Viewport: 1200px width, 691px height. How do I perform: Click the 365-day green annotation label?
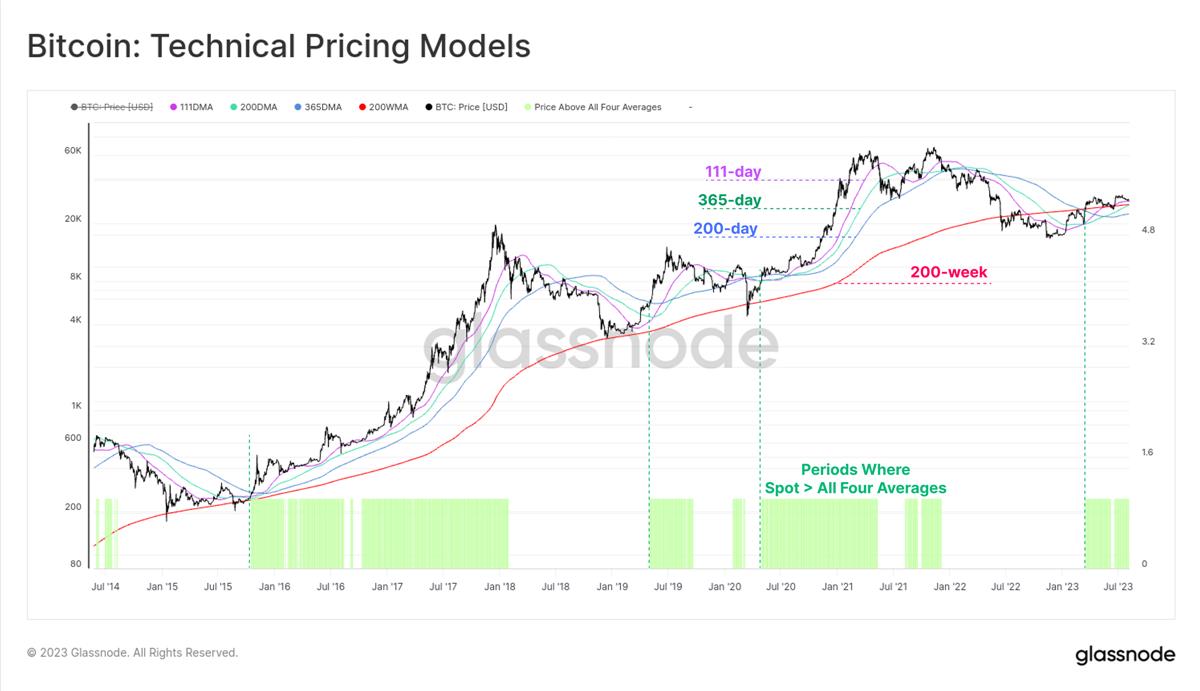[729, 200]
